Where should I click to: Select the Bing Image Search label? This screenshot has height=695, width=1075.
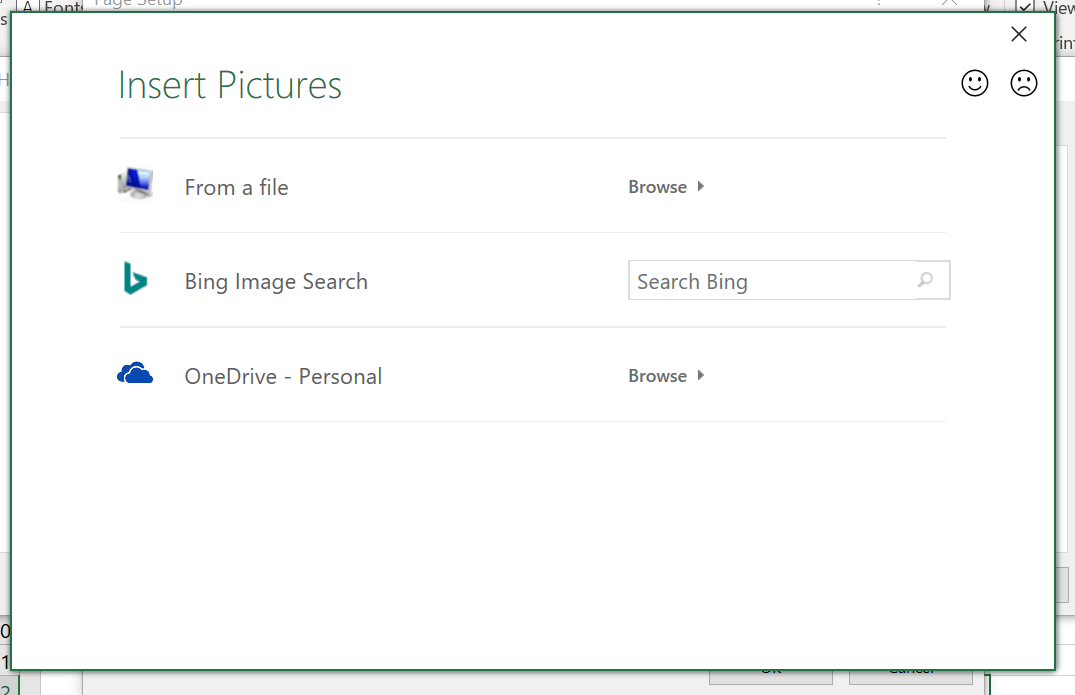(x=276, y=282)
